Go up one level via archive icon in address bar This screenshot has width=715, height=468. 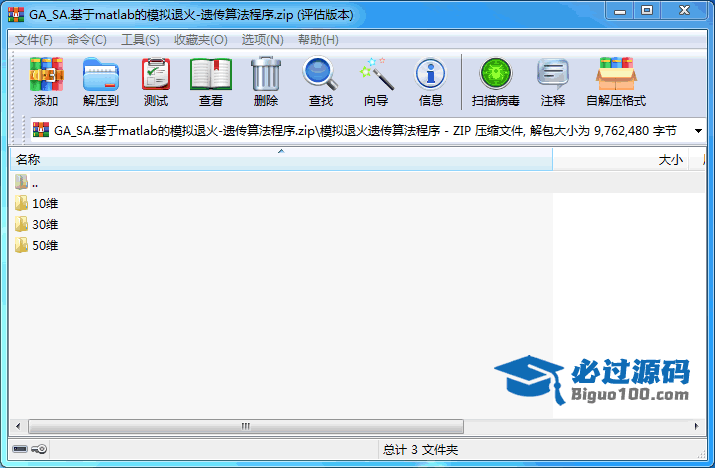click(41, 130)
